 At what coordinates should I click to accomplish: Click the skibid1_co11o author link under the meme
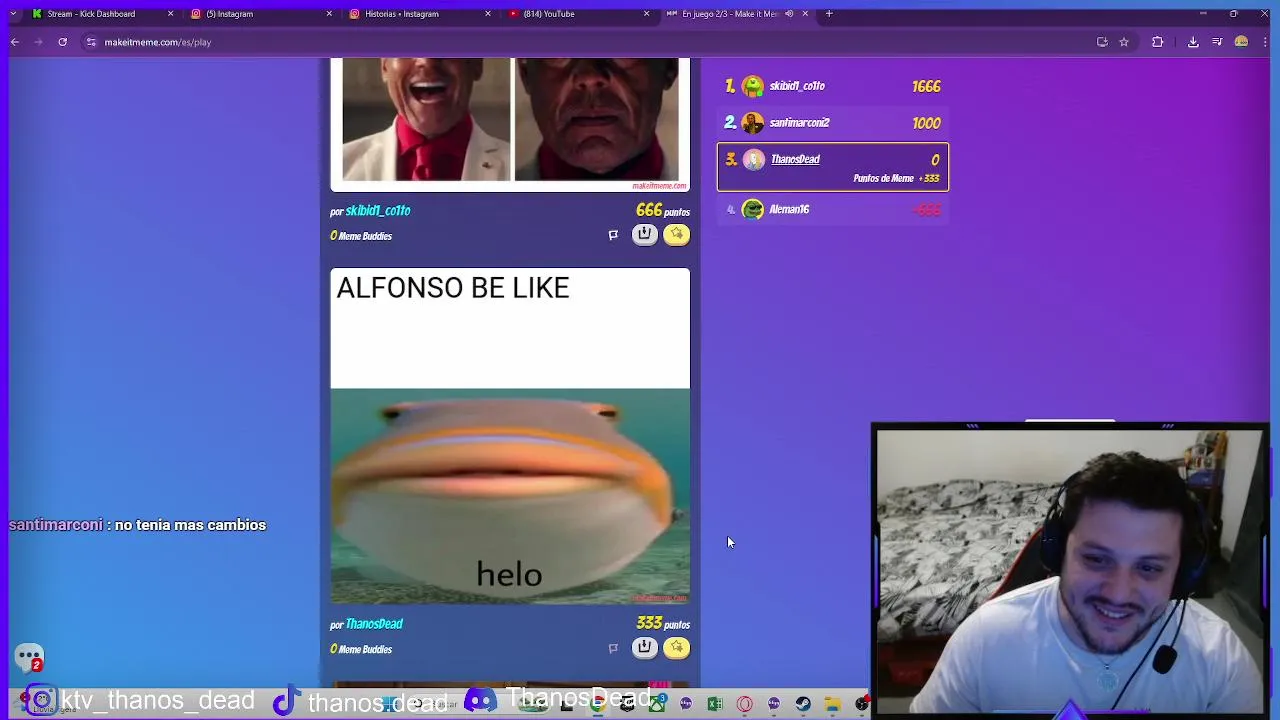(x=378, y=211)
